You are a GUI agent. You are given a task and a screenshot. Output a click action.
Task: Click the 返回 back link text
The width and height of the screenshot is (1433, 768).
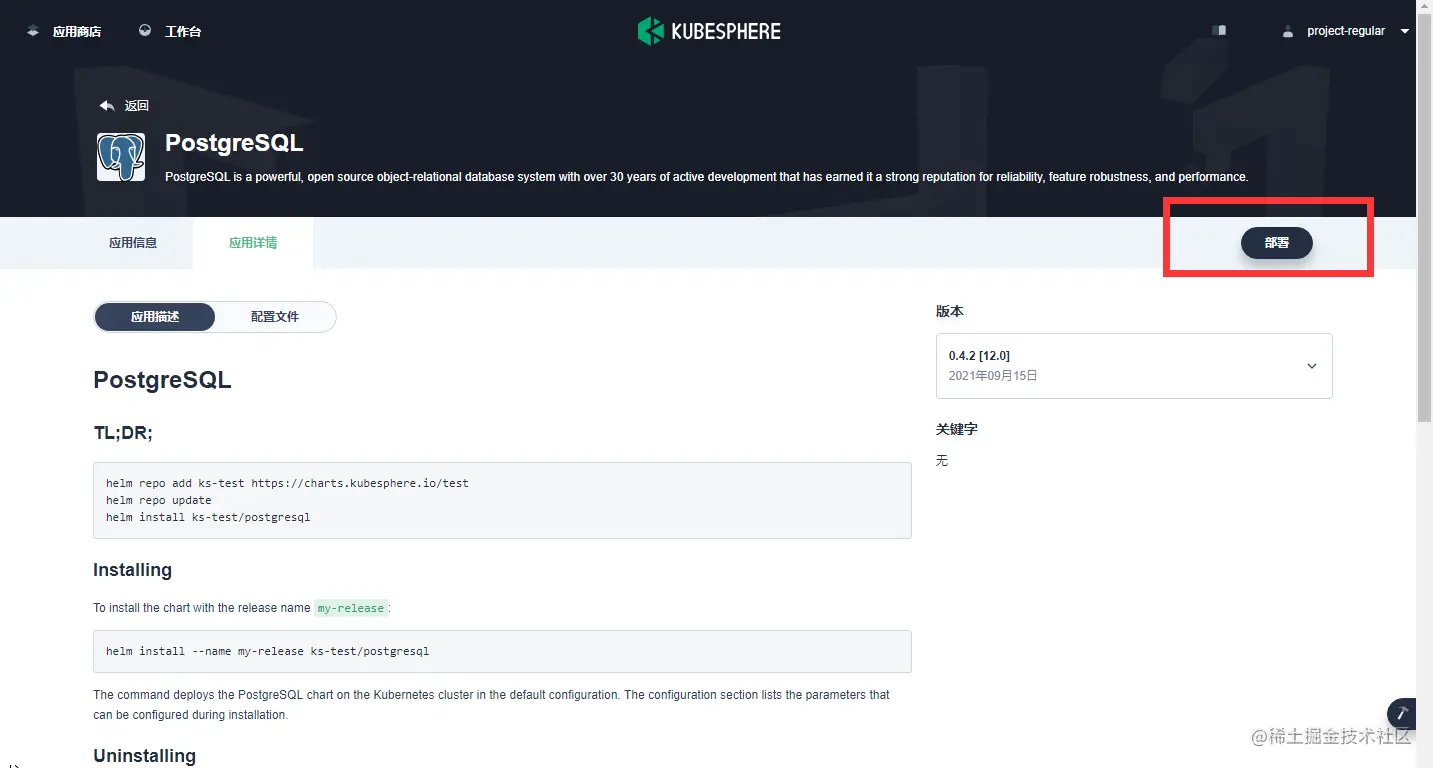point(136,106)
